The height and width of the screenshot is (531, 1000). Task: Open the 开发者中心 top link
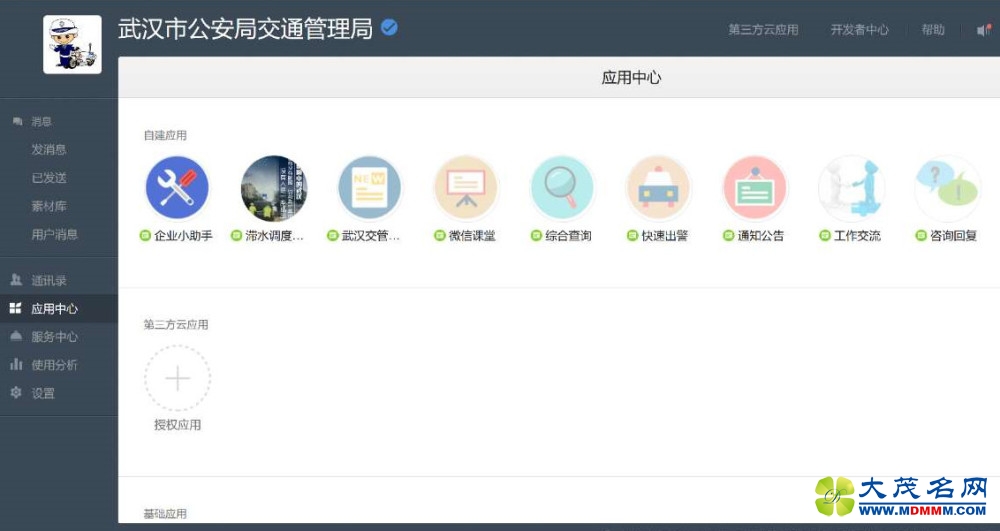860,30
